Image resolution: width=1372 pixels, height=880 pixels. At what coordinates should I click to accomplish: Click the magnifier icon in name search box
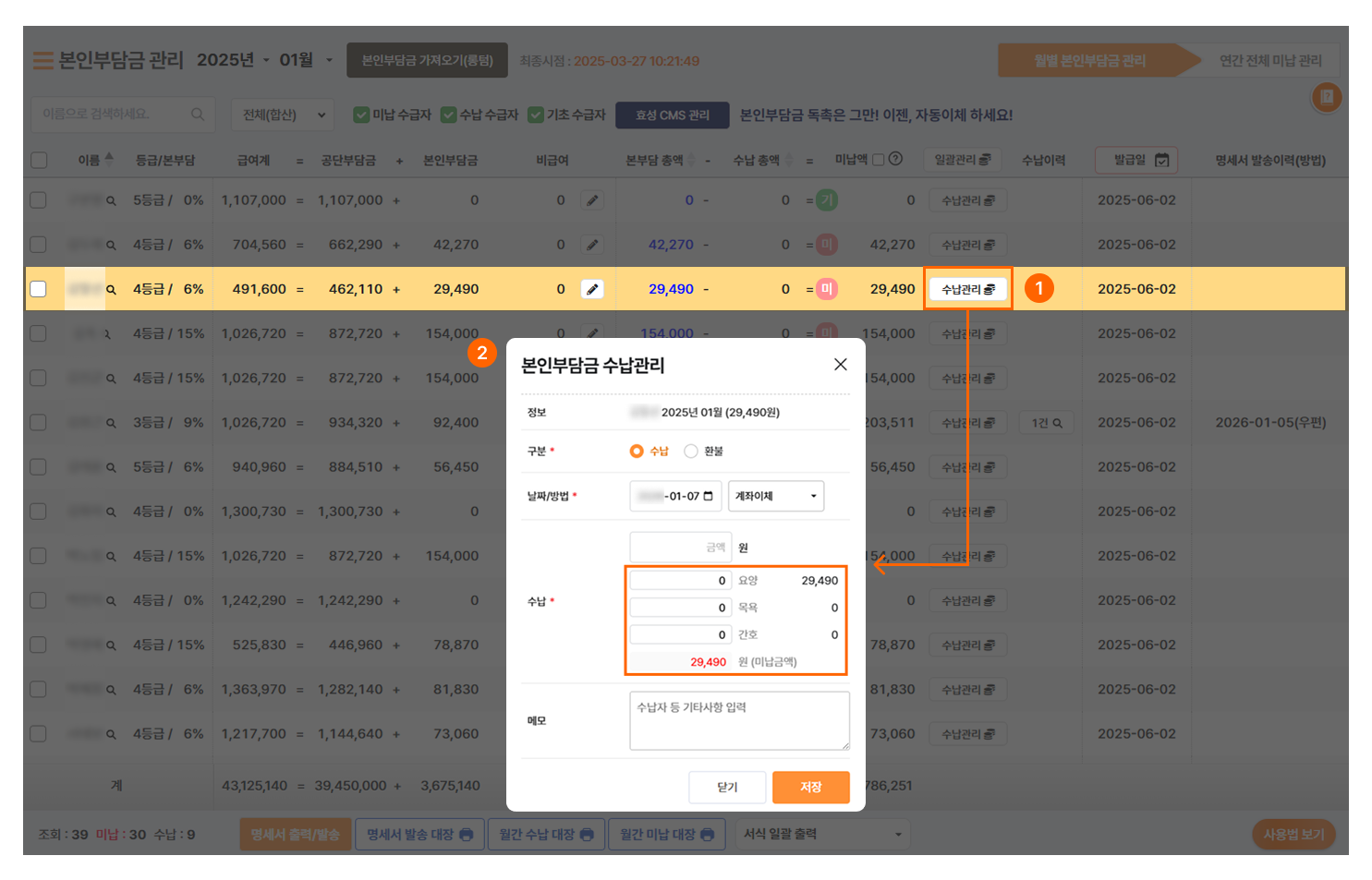coord(198,115)
